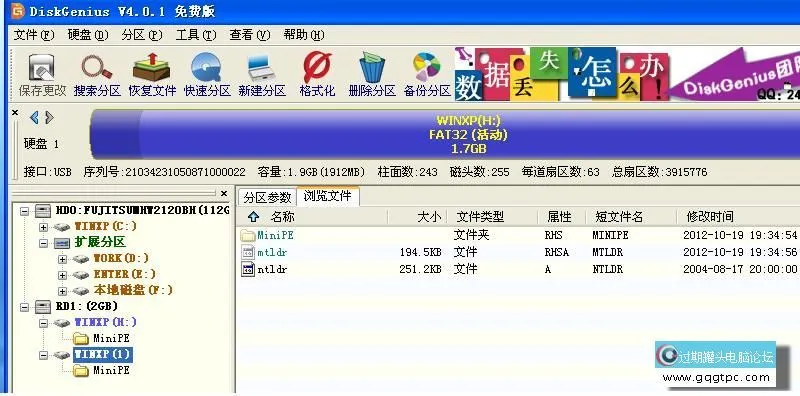Click Delete Partition (删除分区) icon
Image resolution: width=800 pixels, height=396 pixels.
point(372,67)
